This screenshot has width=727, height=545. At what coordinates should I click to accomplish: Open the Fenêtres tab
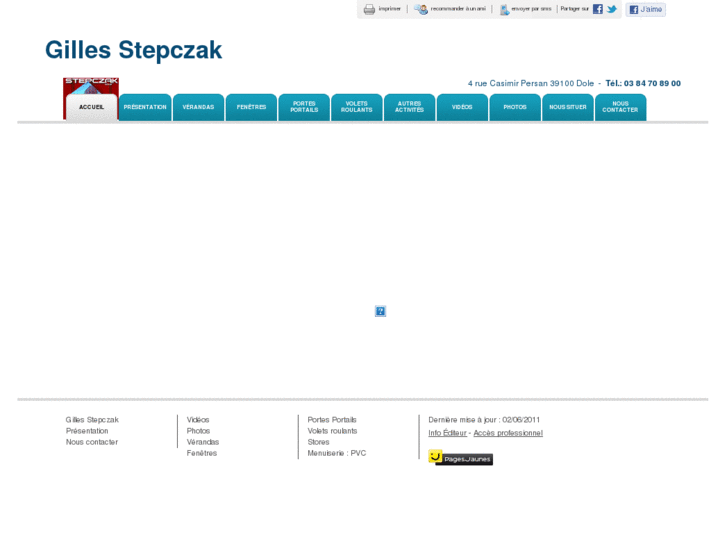click(x=251, y=107)
